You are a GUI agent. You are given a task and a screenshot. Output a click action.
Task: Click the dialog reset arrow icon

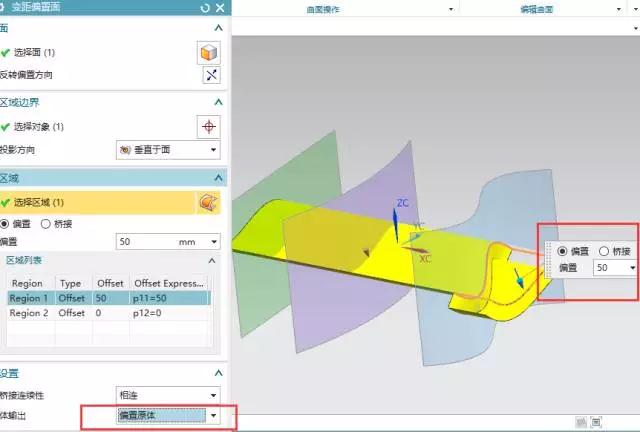click(205, 8)
